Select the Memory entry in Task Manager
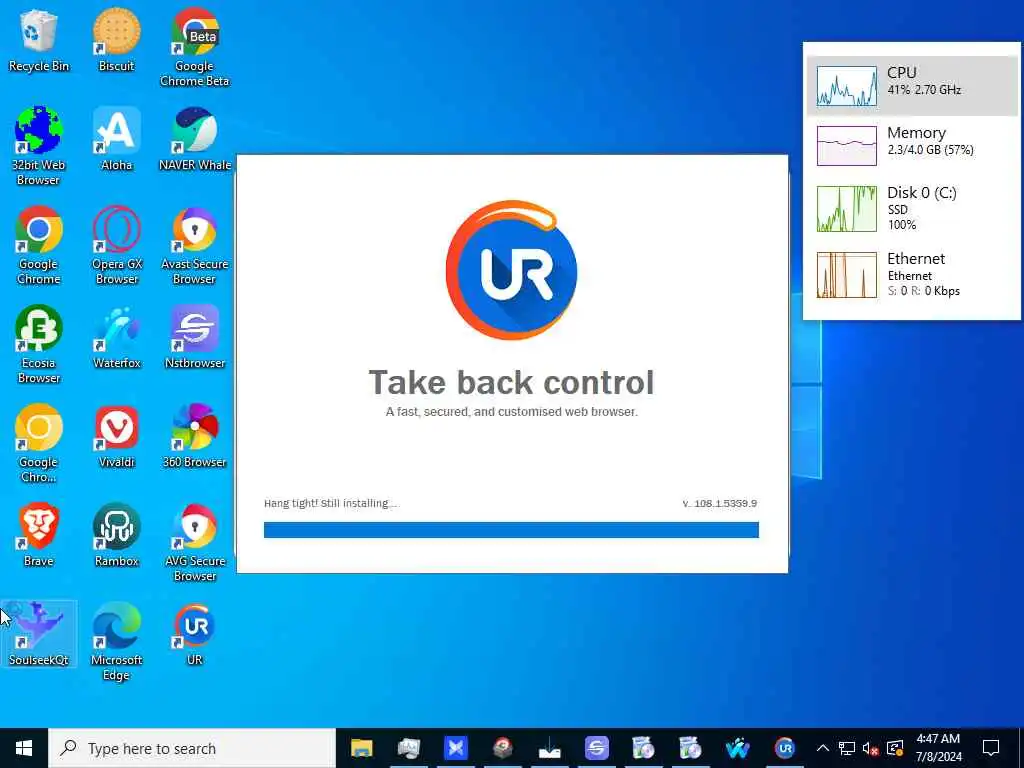Viewport: 1024px width, 768px height. (912, 145)
